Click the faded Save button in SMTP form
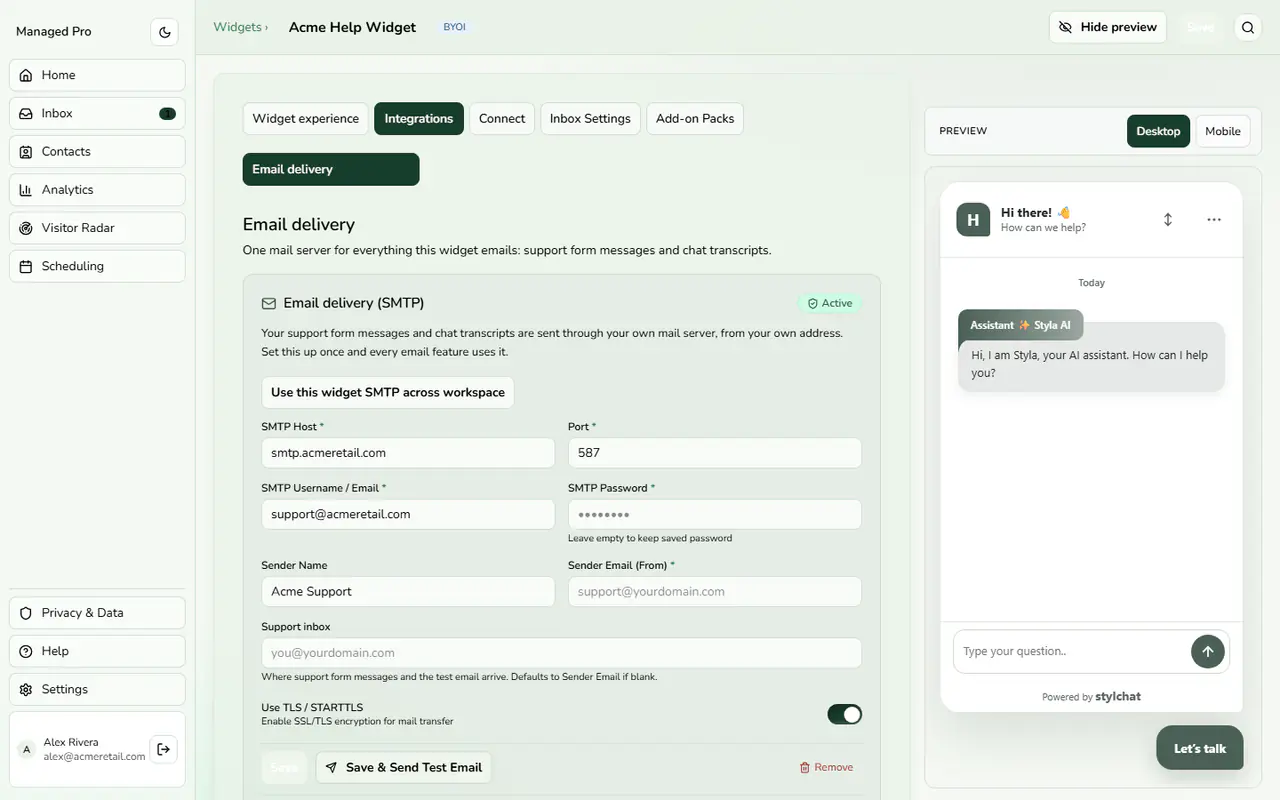This screenshot has width=1280, height=800. [x=284, y=767]
